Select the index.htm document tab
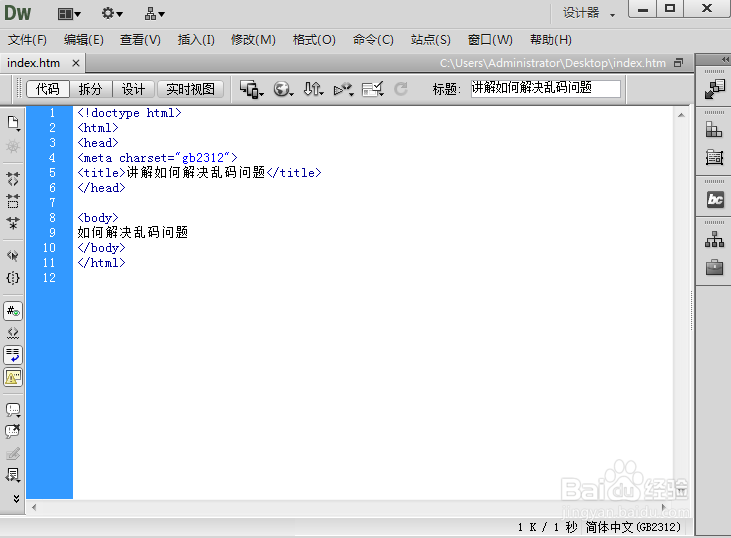 point(34,63)
